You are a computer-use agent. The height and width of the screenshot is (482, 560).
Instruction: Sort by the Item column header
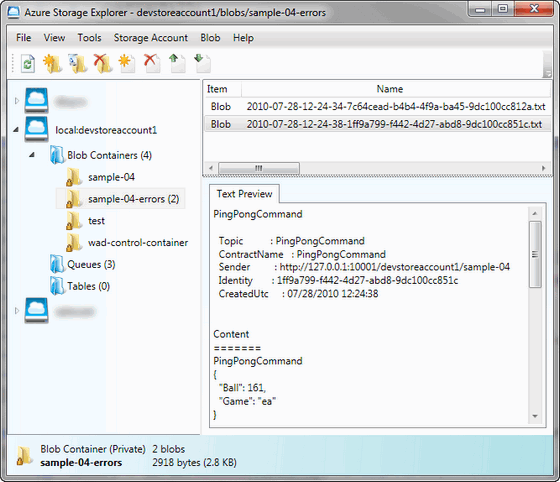[x=223, y=89]
